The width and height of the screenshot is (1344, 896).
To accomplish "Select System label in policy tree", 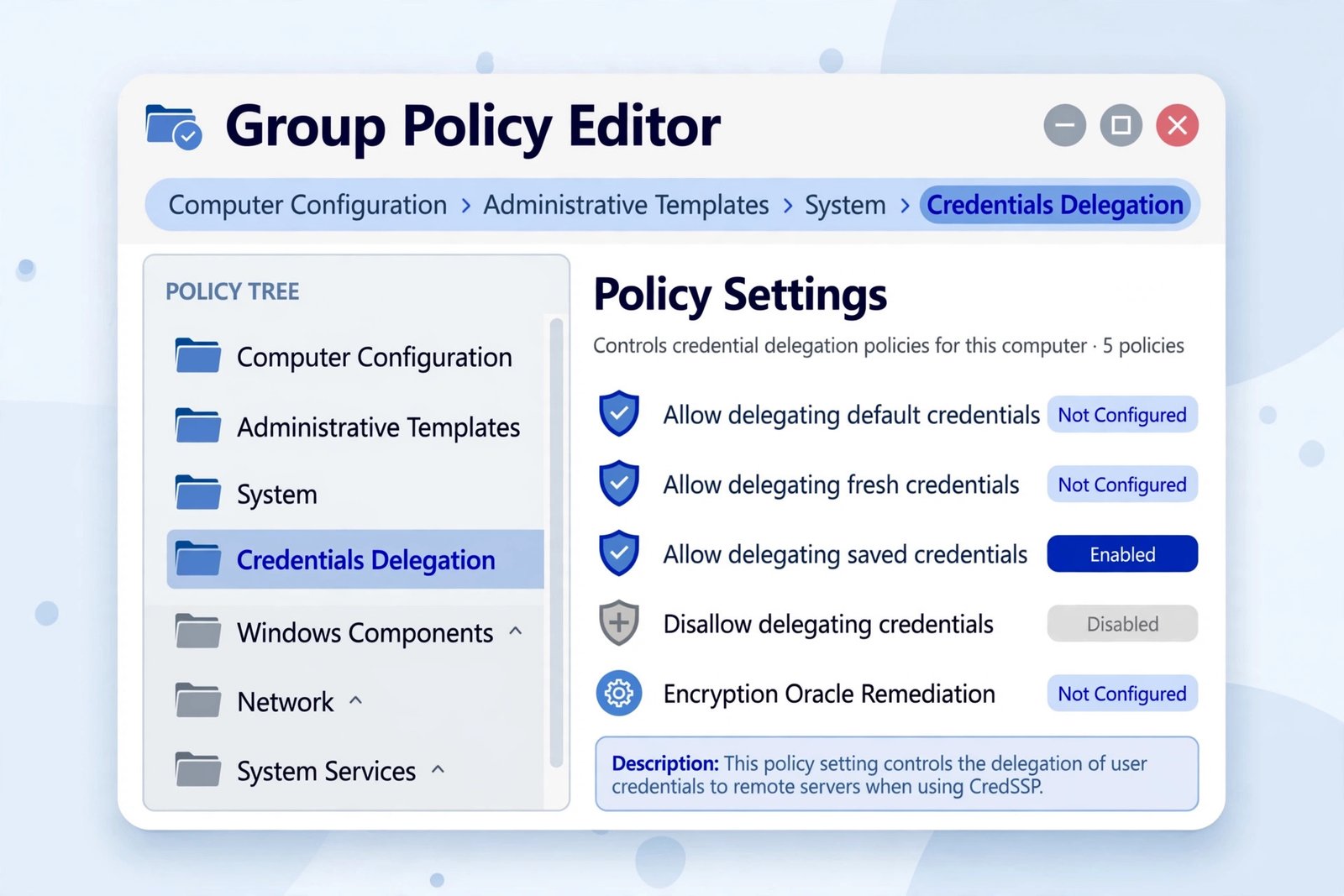I will click(x=277, y=495).
